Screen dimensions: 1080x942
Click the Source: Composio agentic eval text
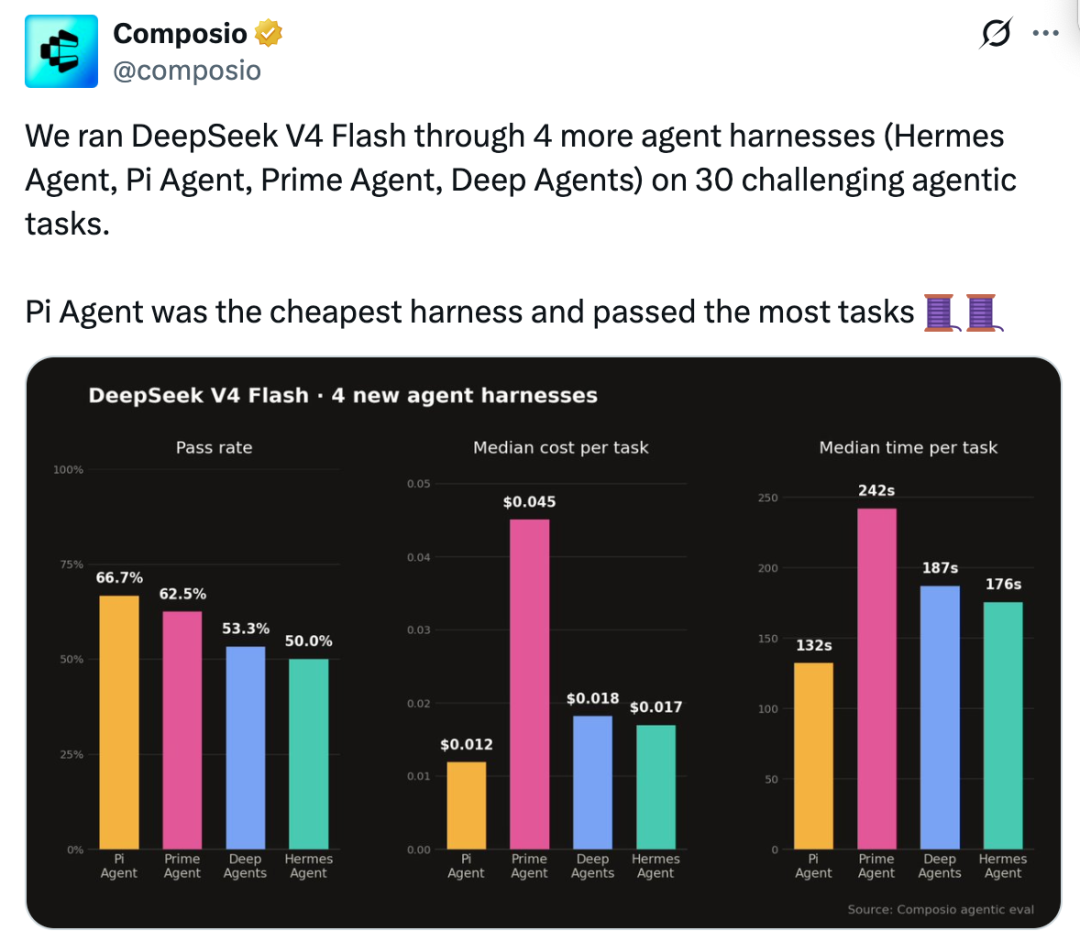pos(941,910)
